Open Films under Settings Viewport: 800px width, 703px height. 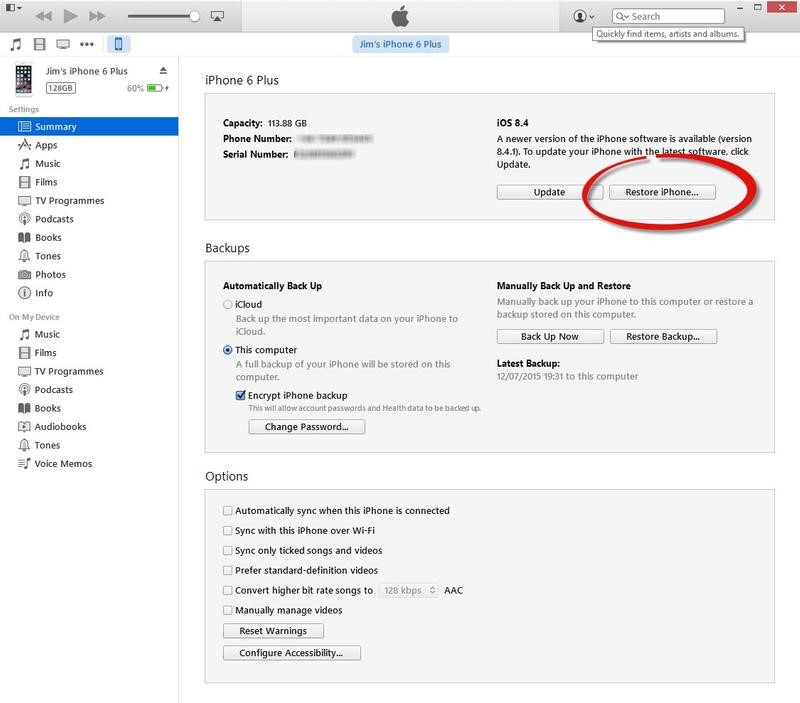click(x=89, y=182)
